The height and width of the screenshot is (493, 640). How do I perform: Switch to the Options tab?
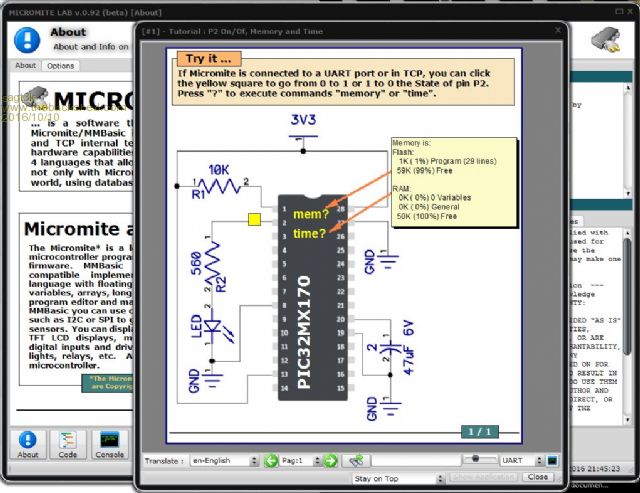click(x=60, y=66)
